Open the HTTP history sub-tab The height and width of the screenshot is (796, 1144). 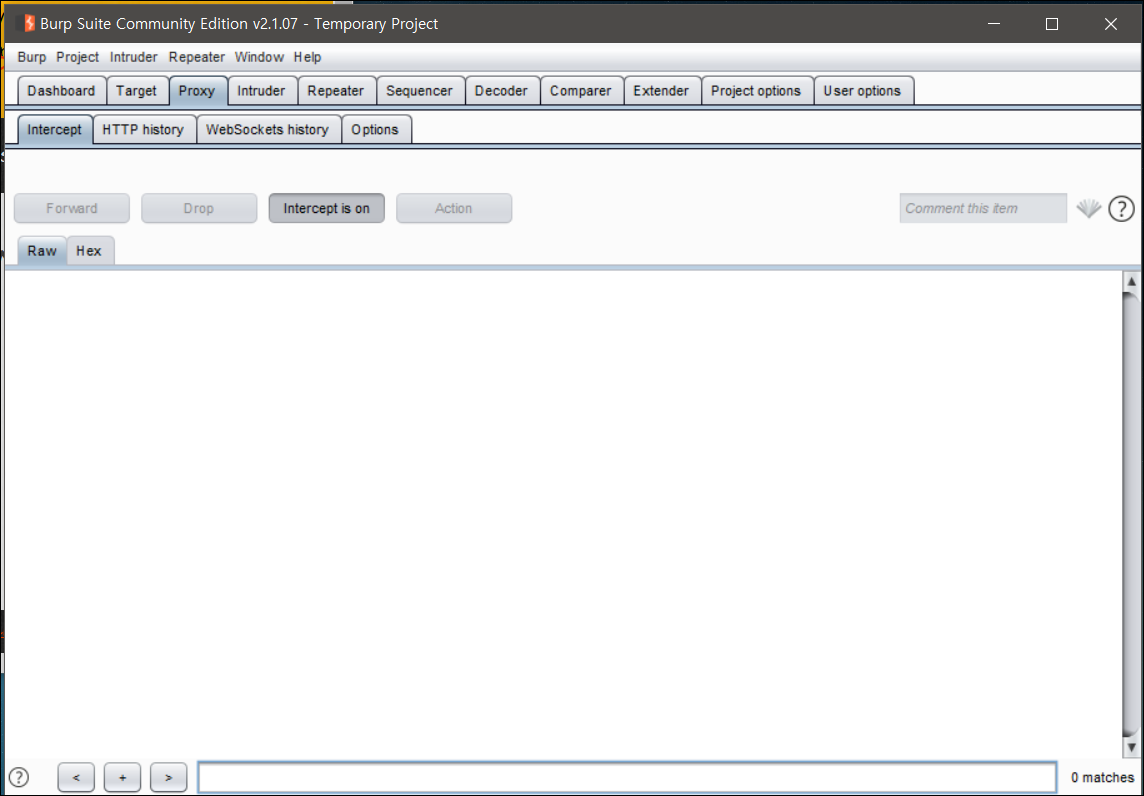click(143, 129)
